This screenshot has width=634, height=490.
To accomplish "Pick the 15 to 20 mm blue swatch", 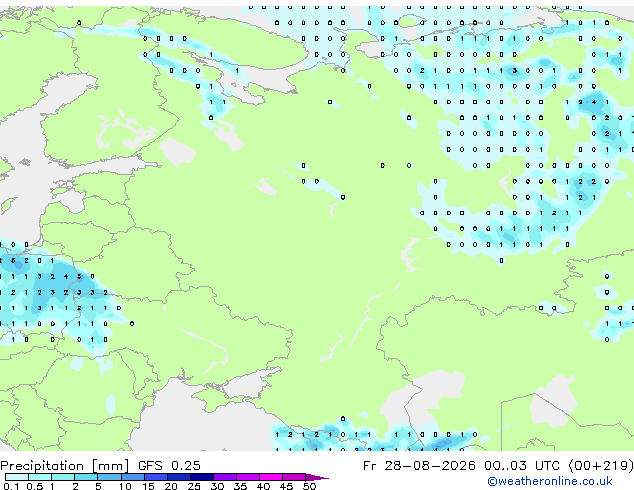I will (155, 477).
